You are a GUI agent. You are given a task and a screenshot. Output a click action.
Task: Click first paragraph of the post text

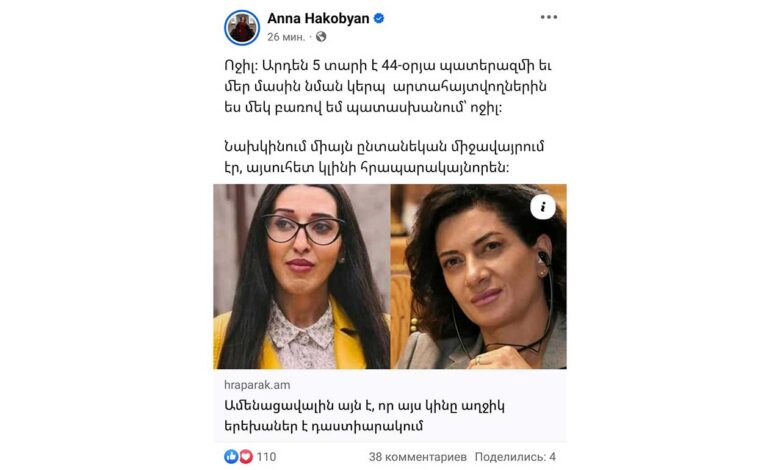click(x=388, y=87)
